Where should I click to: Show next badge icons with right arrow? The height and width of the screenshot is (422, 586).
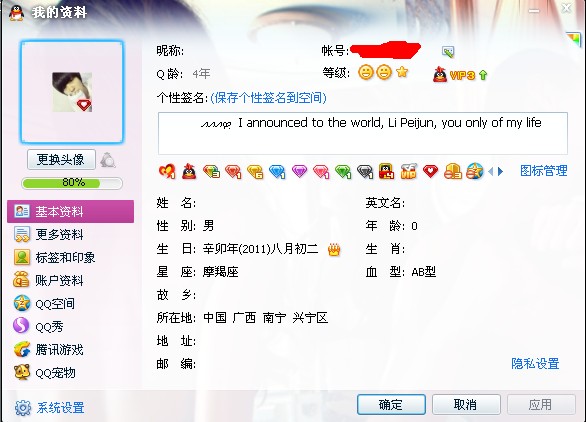pyautogui.click(x=500, y=172)
